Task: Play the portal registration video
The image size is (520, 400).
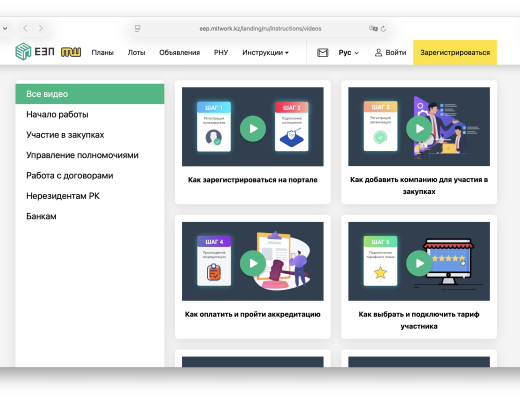Action: click(253, 129)
